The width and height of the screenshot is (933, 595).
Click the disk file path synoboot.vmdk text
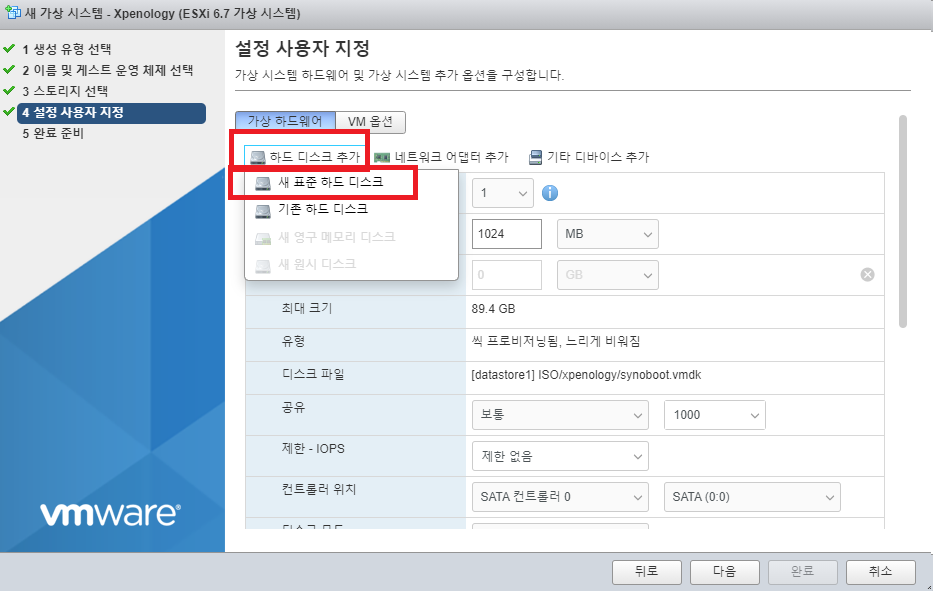point(586,375)
